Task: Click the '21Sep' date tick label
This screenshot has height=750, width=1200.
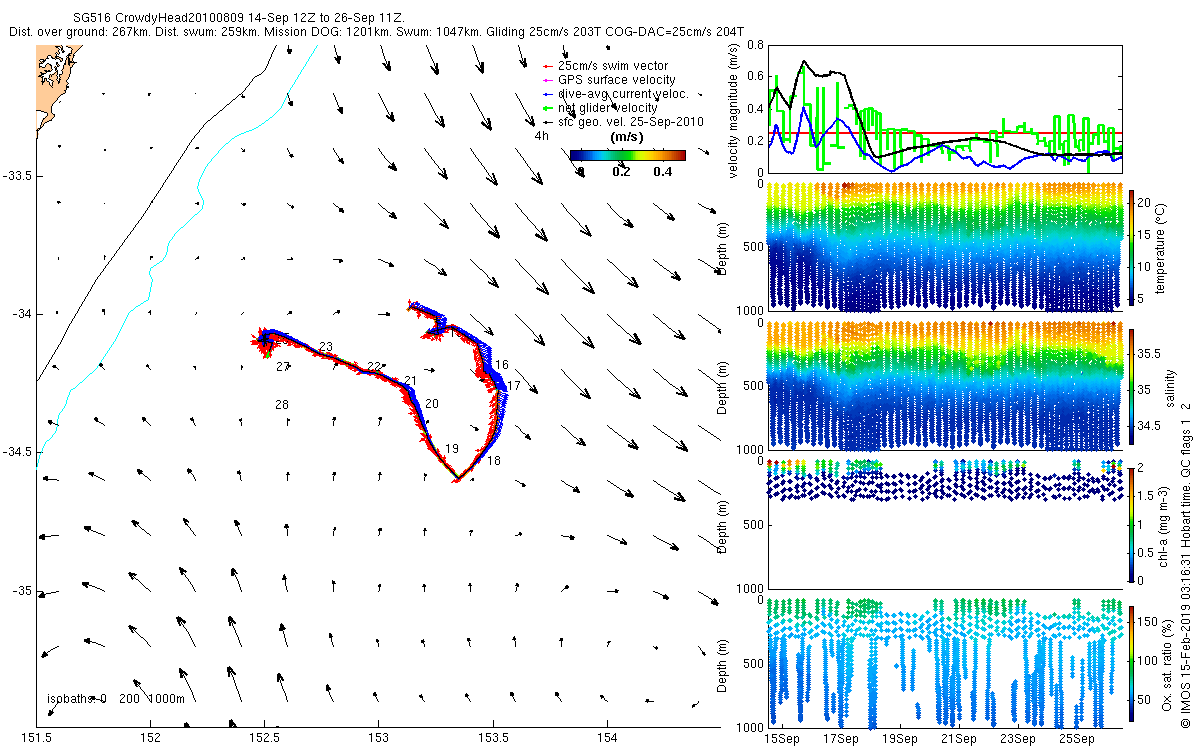Action: pos(959,739)
